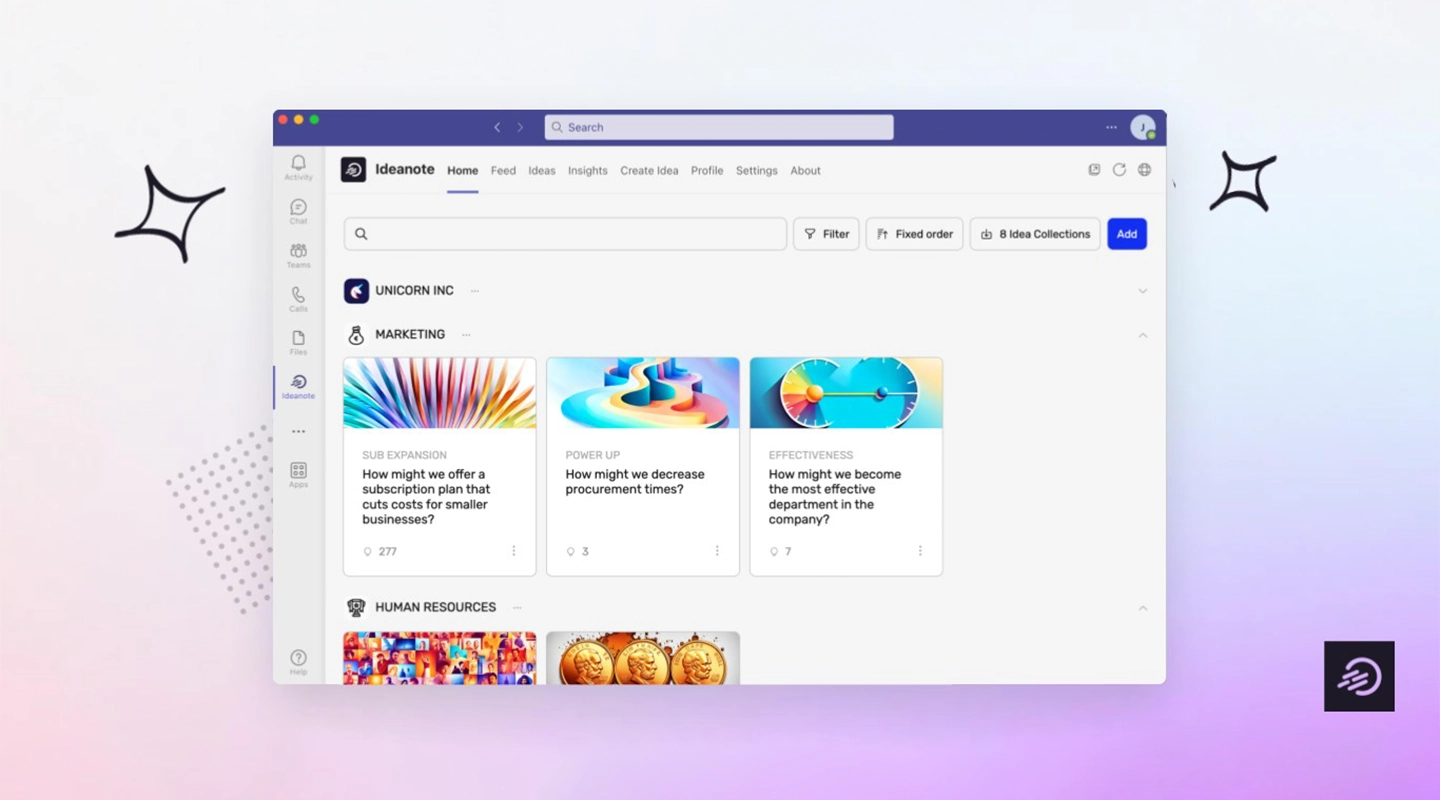Open the Activity bell in sidebar
This screenshot has width=1440, height=800.
tap(298, 167)
